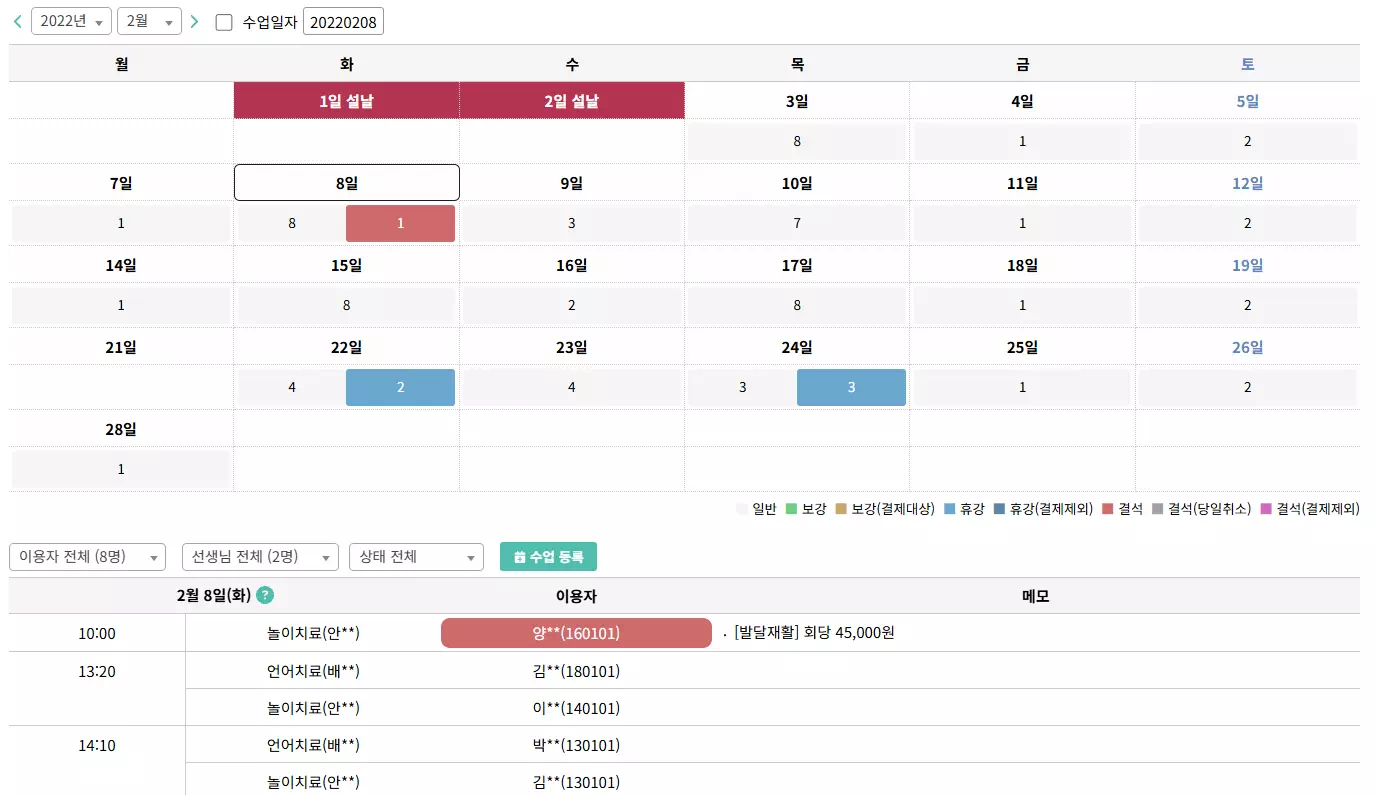Click the previous month arrow

click(17, 20)
